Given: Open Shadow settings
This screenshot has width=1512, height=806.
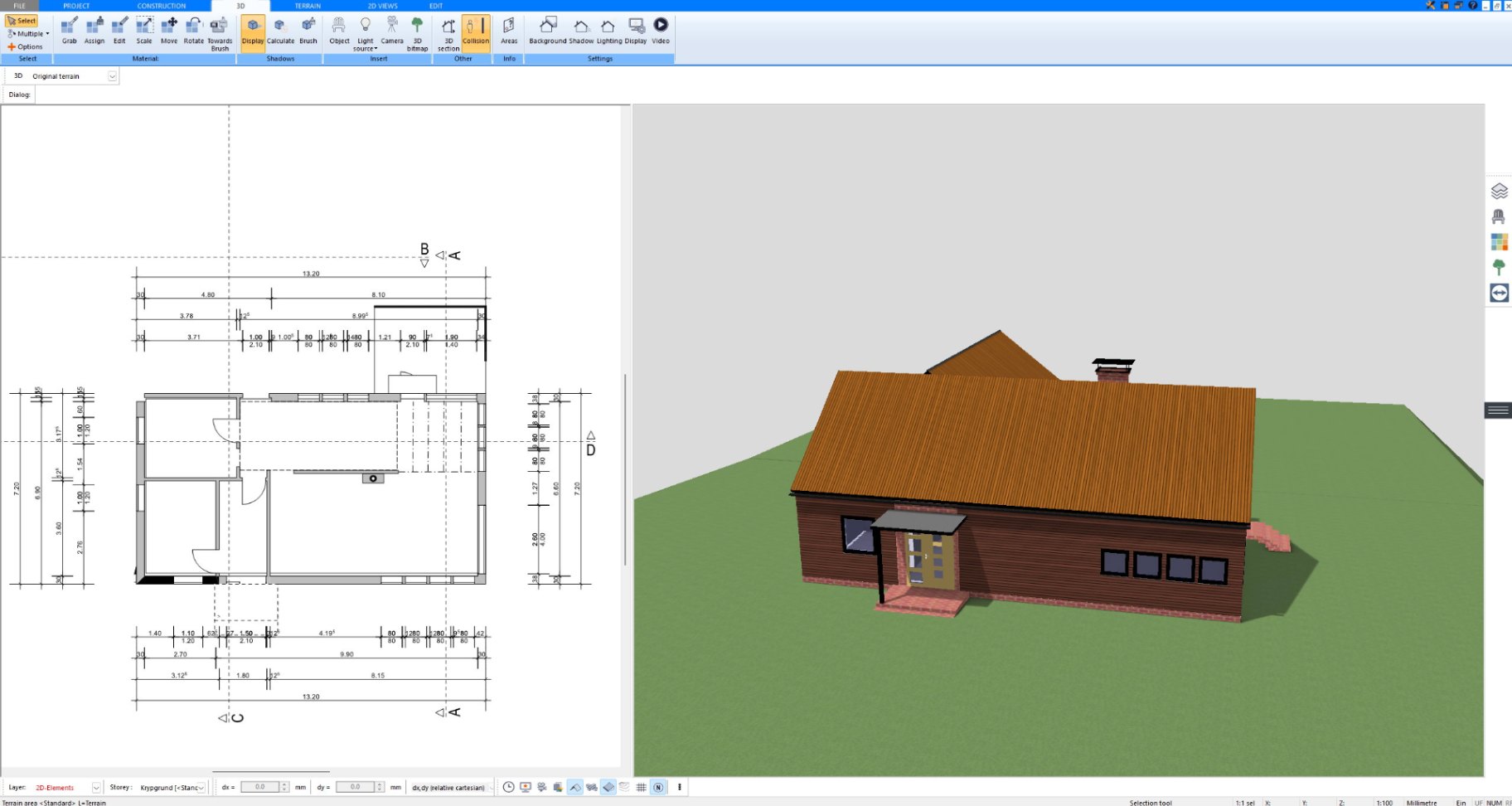Looking at the screenshot, I should (x=581, y=31).
